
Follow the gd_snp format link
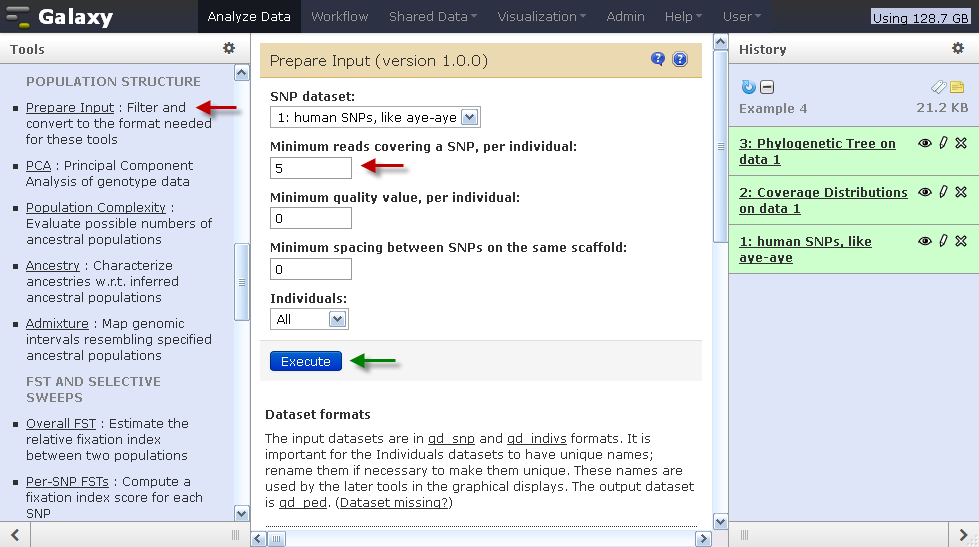(x=451, y=438)
